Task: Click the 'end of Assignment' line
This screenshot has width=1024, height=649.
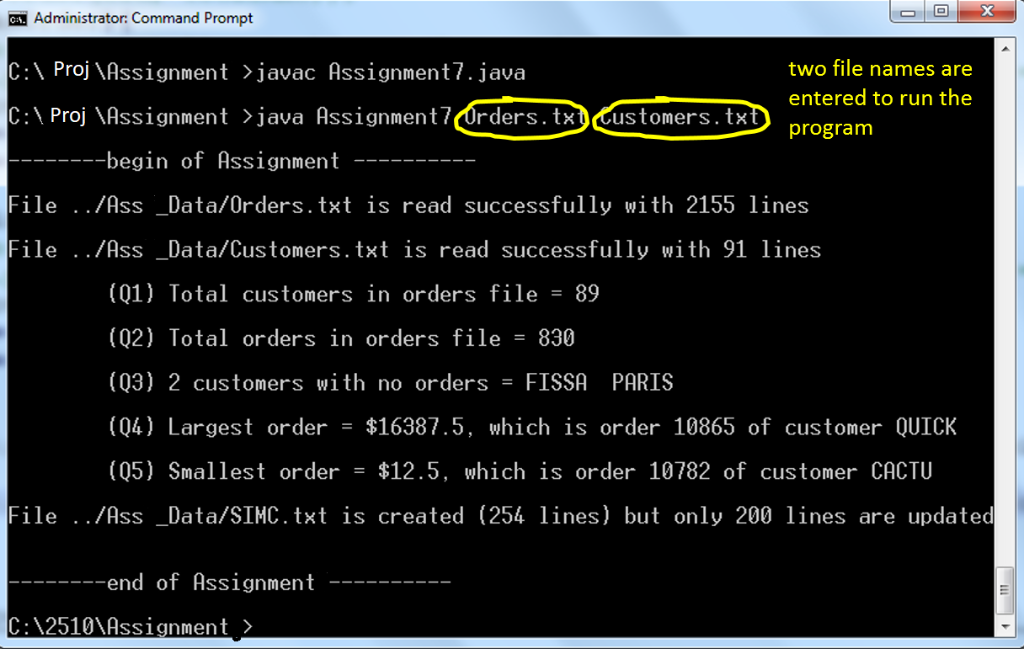Action: (229, 582)
